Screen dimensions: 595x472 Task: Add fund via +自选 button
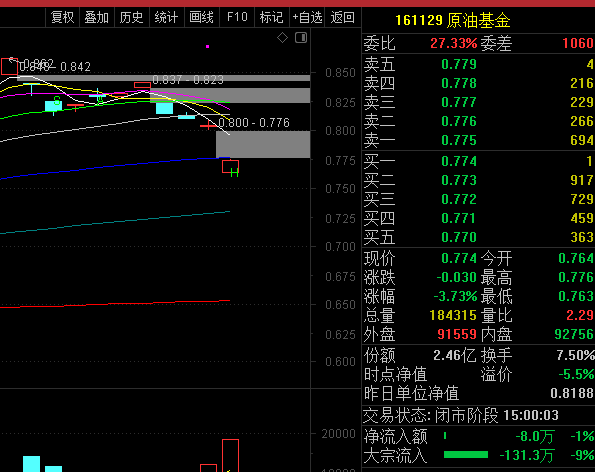click(x=307, y=17)
